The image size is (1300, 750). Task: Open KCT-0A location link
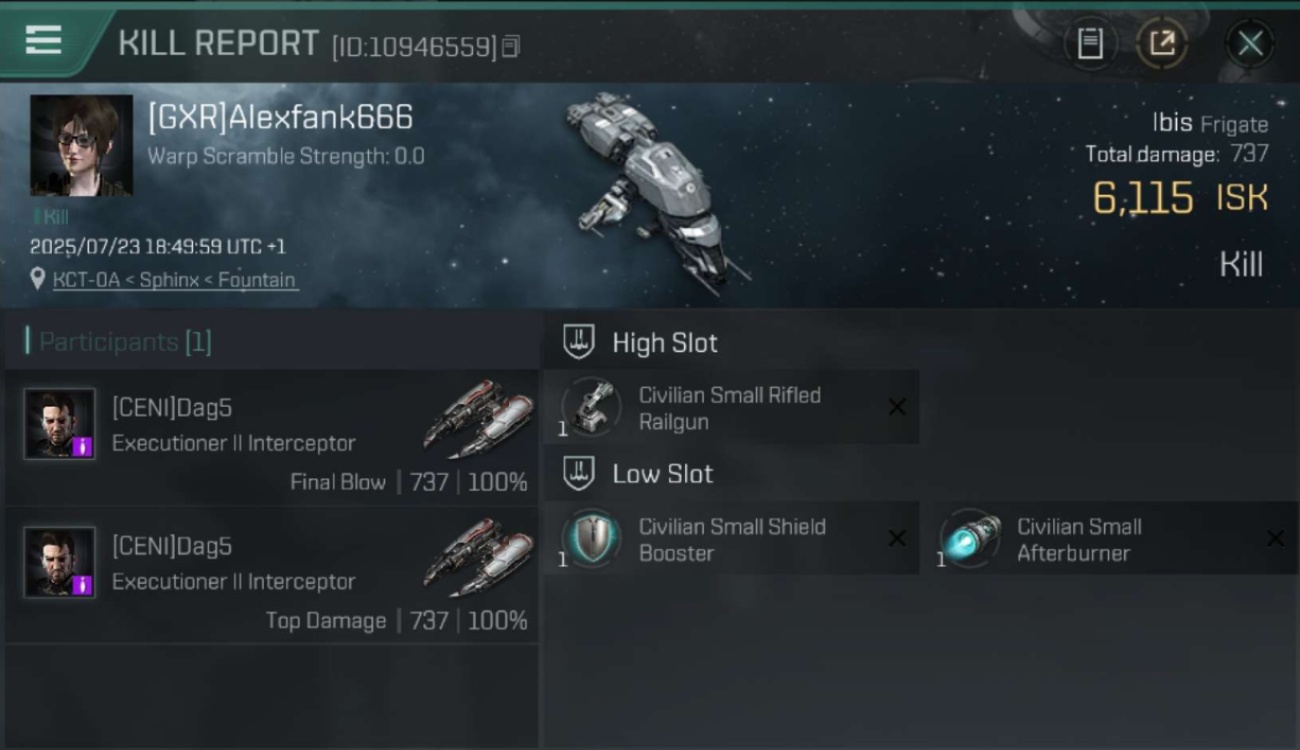pyautogui.click(x=175, y=280)
